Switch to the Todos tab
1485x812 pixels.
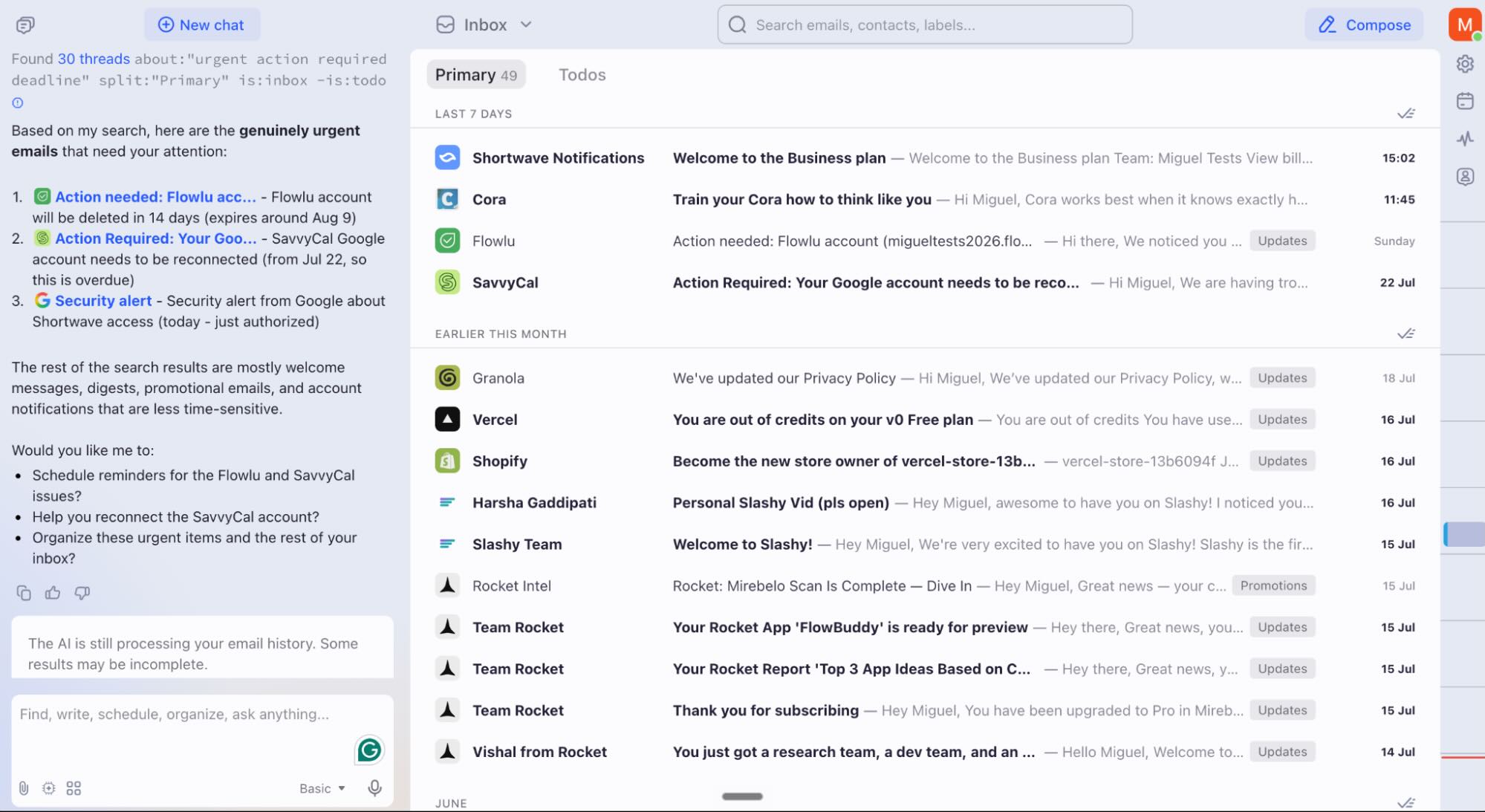pos(582,74)
